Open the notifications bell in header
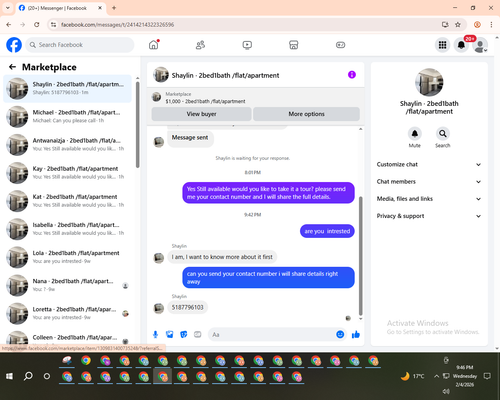 461,45
